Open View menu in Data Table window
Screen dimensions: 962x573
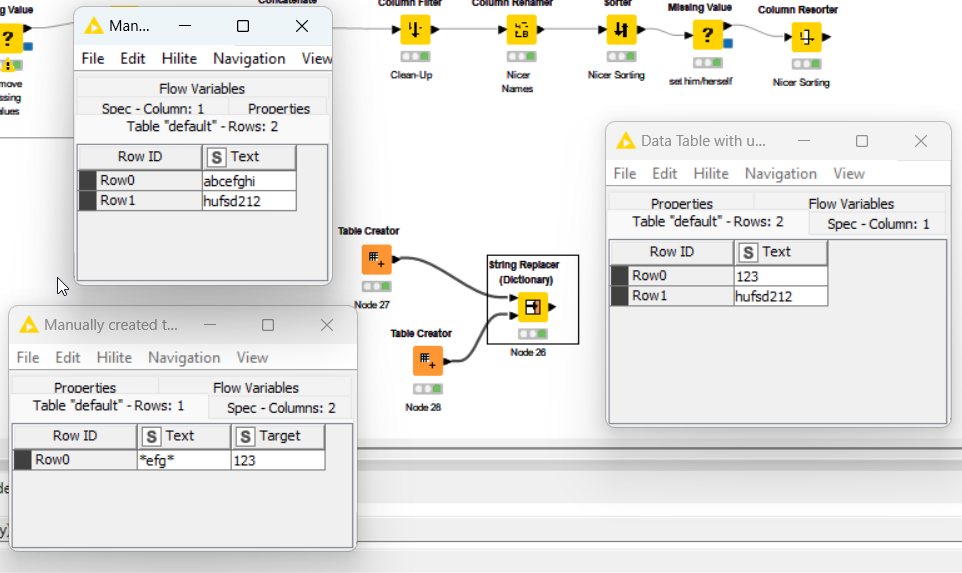(x=848, y=174)
